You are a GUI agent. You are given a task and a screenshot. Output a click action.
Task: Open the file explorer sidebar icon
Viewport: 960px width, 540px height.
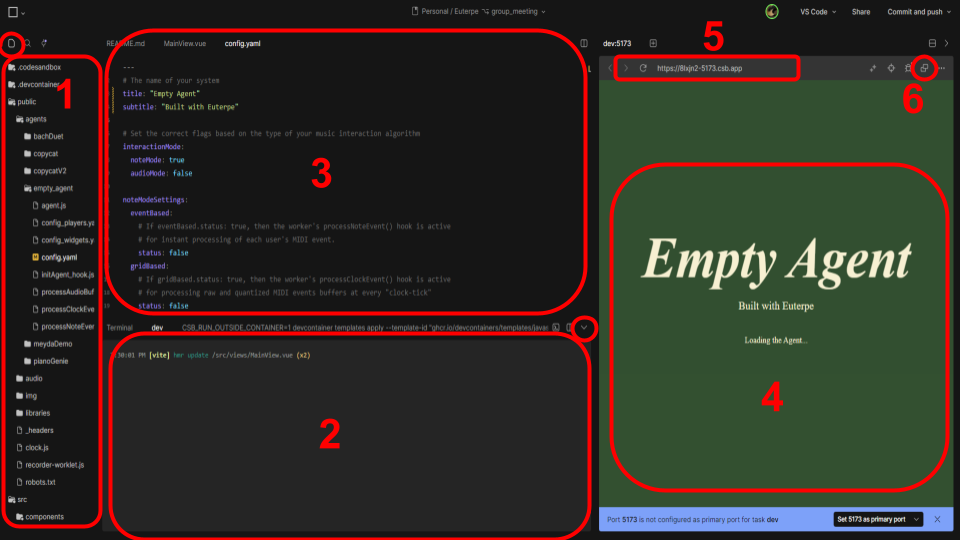tap(12, 43)
